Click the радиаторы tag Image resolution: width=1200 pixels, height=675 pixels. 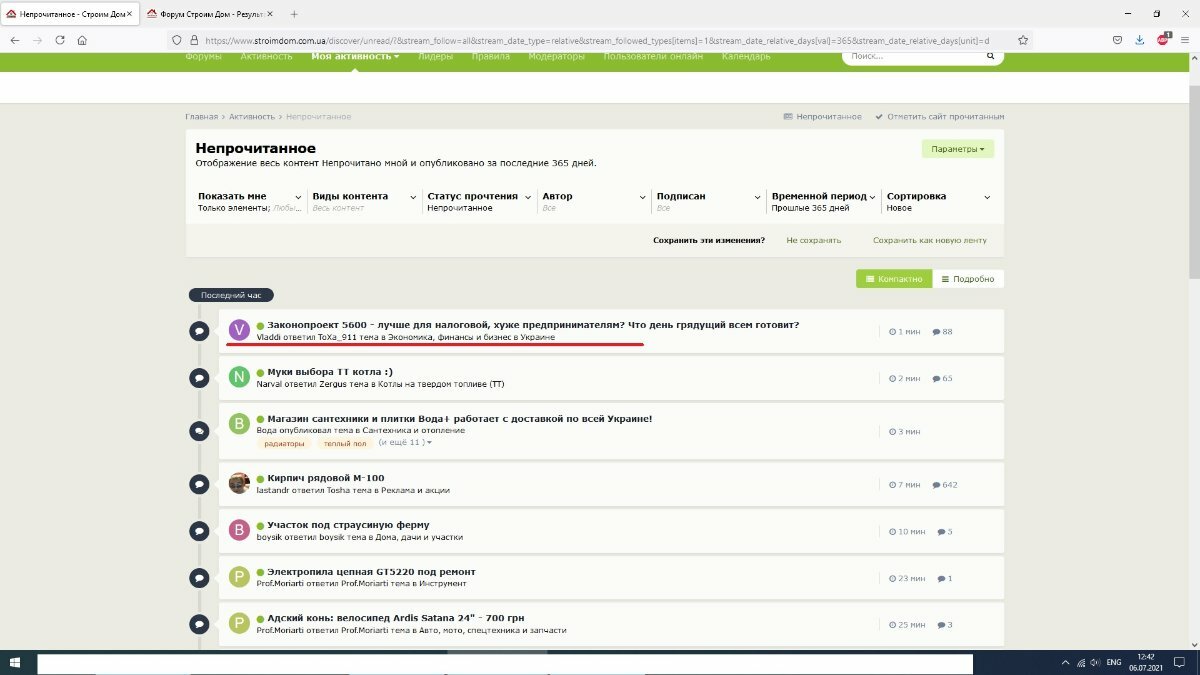point(284,442)
